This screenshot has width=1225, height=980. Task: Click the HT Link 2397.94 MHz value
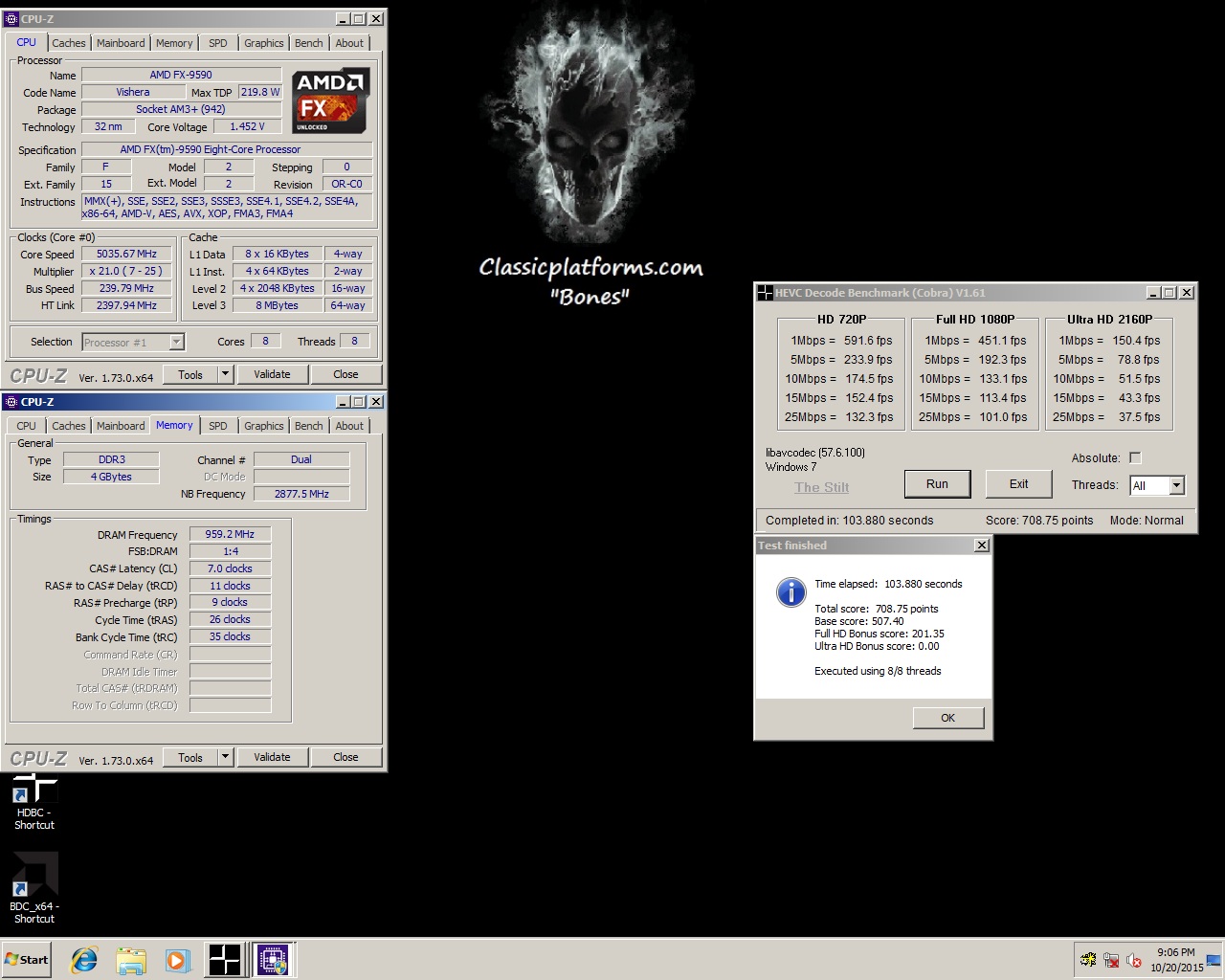click(126, 305)
